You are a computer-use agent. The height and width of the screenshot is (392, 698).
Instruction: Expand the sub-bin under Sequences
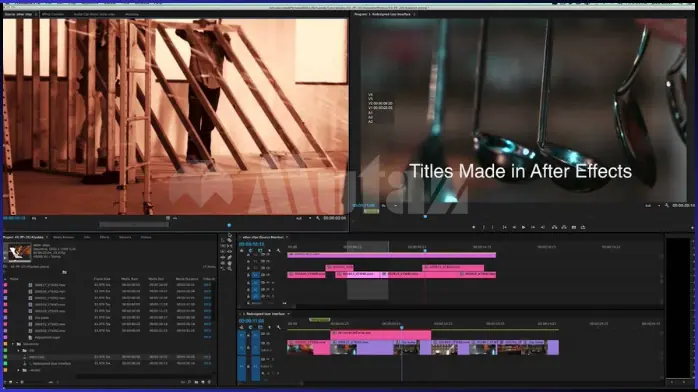[18, 351]
